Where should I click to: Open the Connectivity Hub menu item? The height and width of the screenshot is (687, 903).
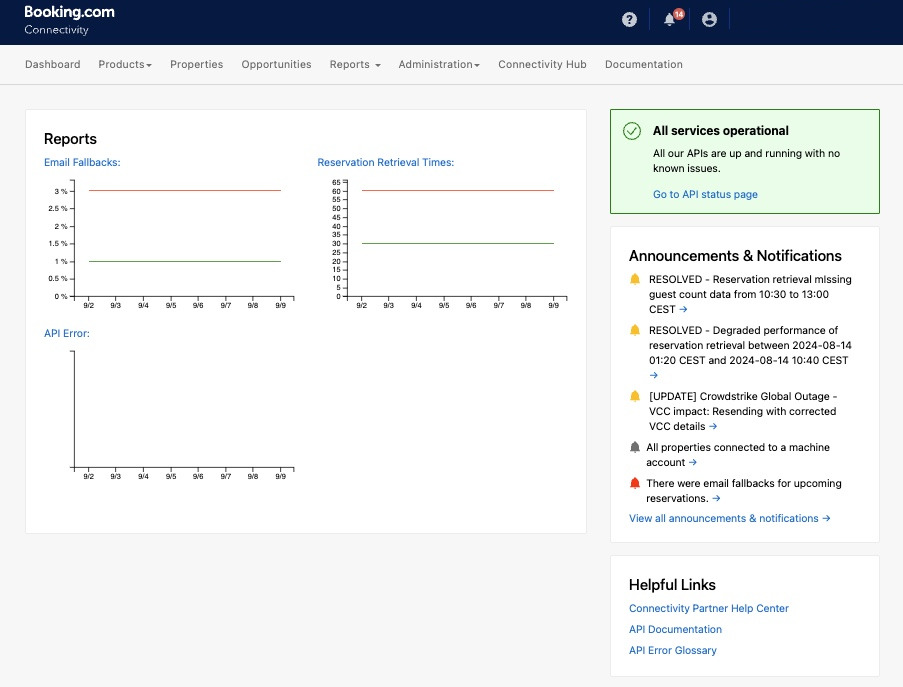[x=542, y=65]
